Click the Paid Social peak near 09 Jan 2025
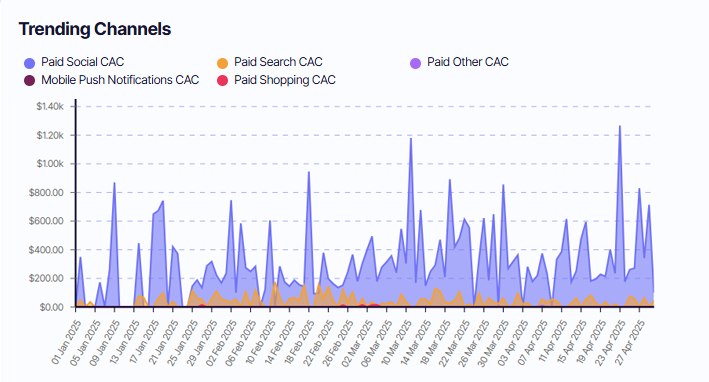This screenshot has width=709, height=382. [114, 183]
